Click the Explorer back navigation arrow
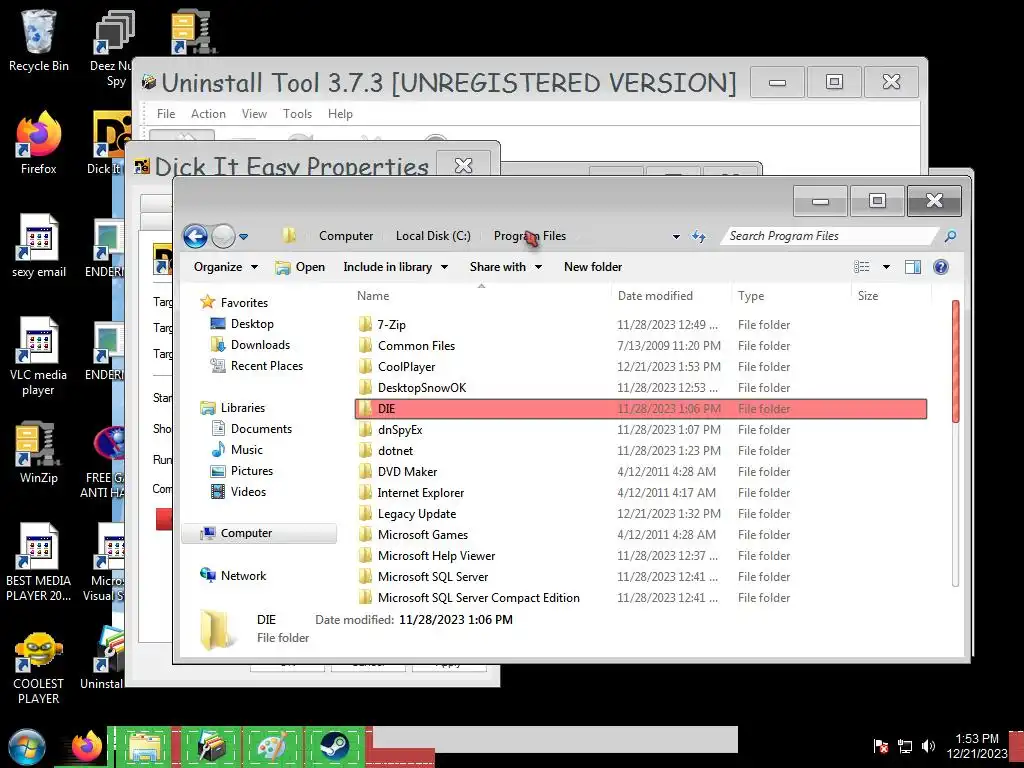 [195, 236]
